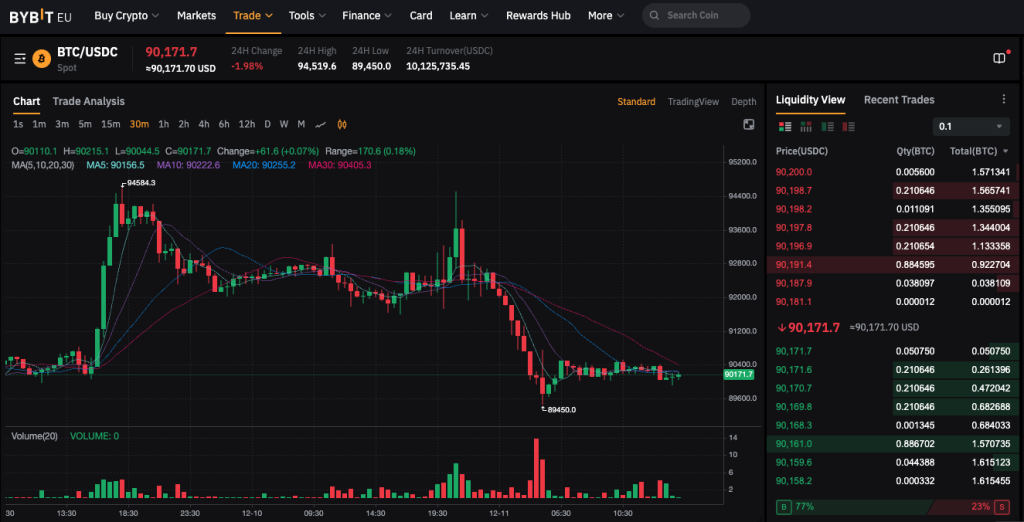Select the 1h timeframe interval
The image size is (1024, 522).
click(x=163, y=125)
